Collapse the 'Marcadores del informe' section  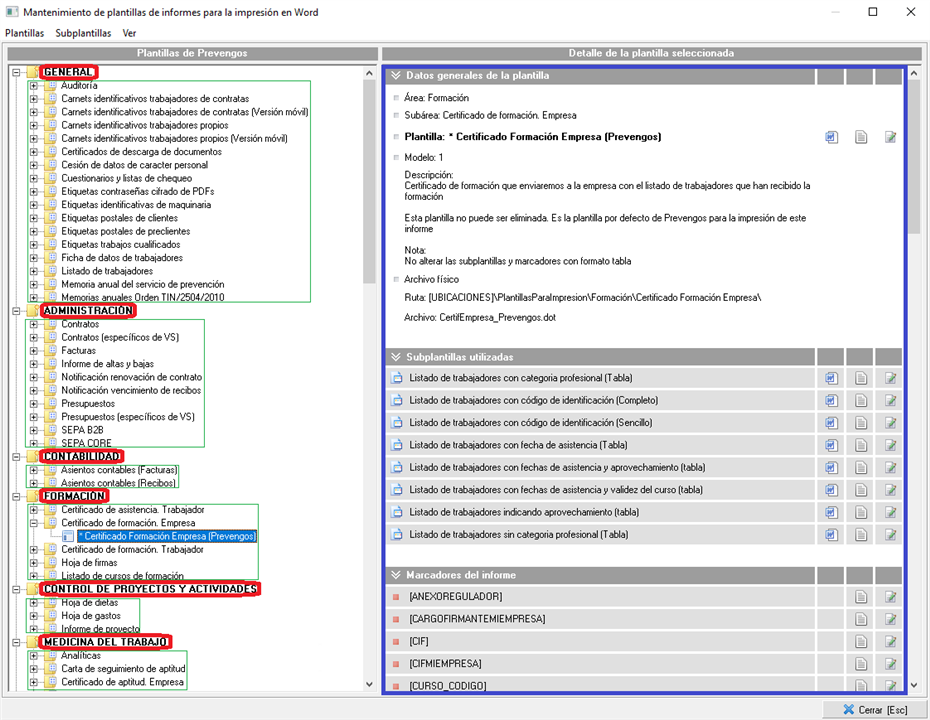[395, 575]
